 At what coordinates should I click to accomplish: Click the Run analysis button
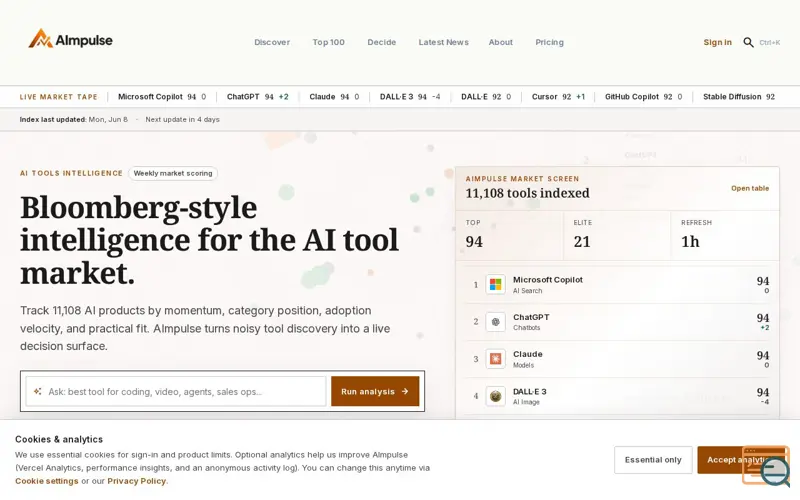coord(375,391)
